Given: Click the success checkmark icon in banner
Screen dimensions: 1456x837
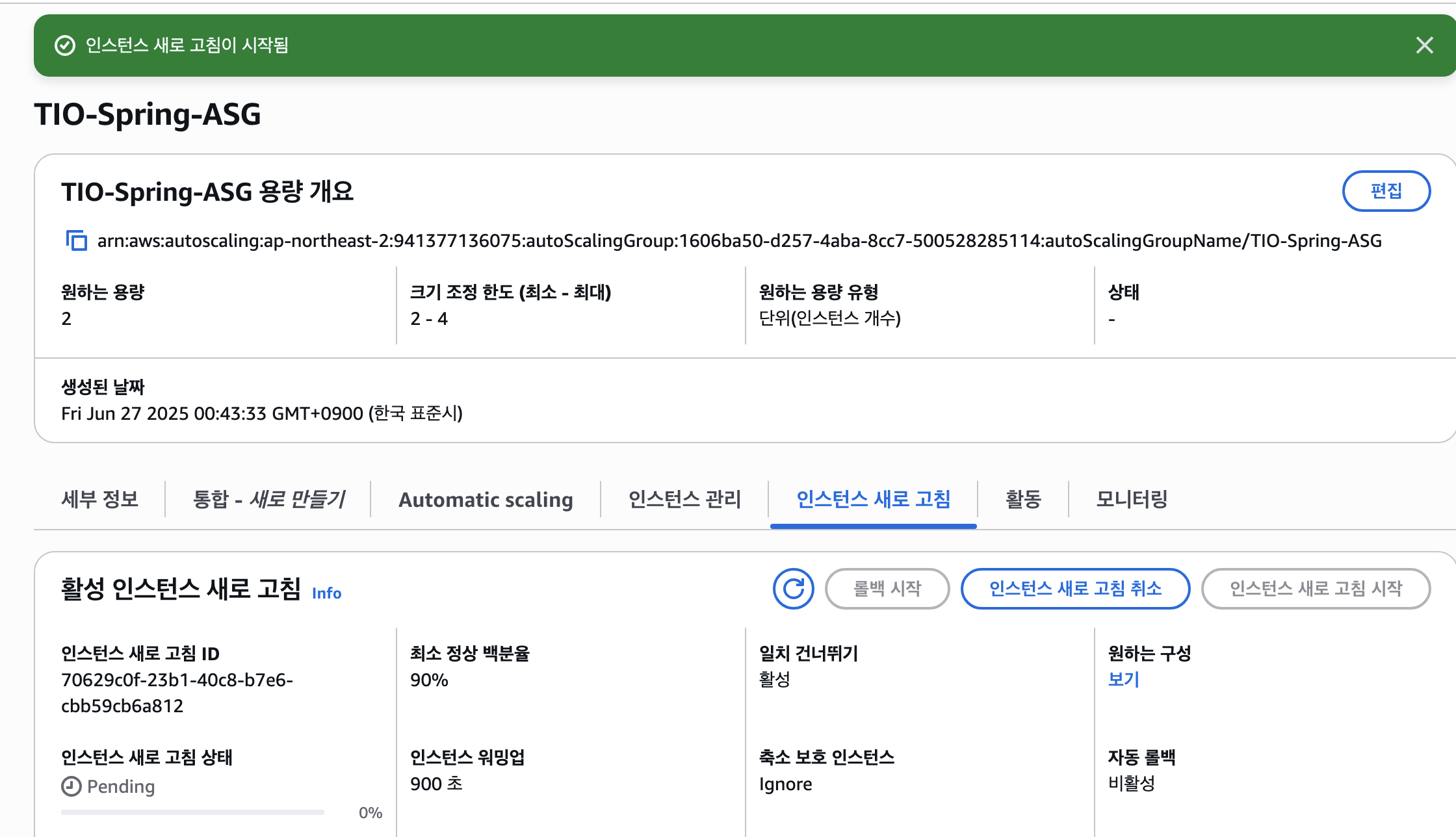Looking at the screenshot, I should point(65,45).
